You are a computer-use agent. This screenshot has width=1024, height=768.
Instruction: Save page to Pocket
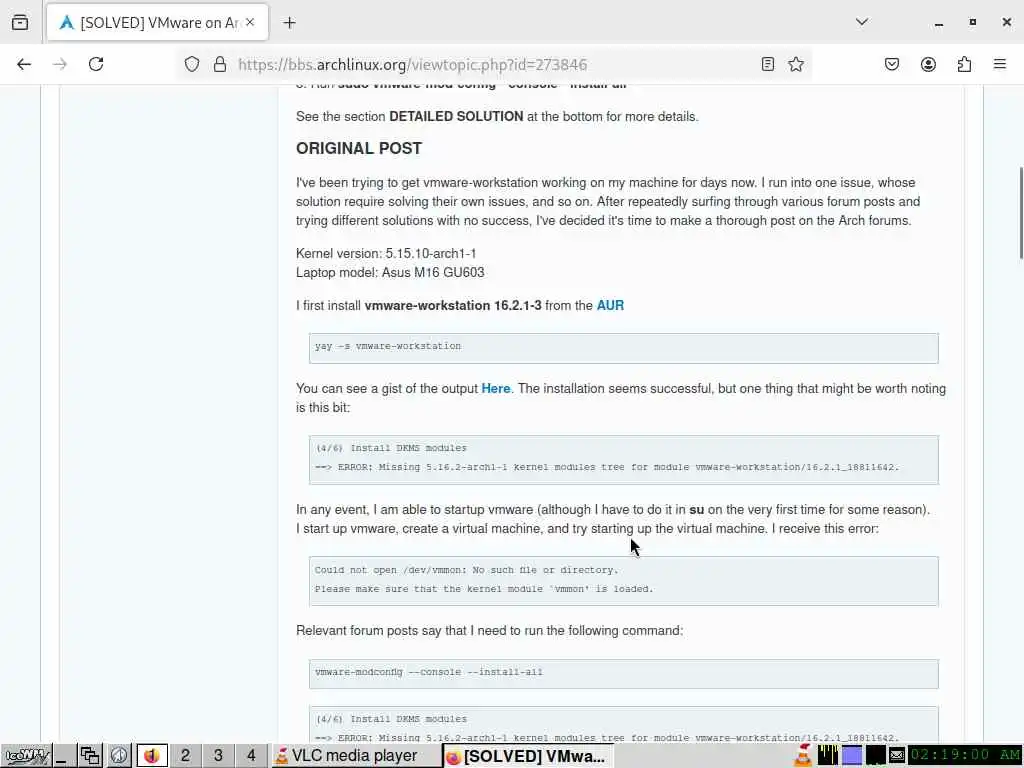892,64
